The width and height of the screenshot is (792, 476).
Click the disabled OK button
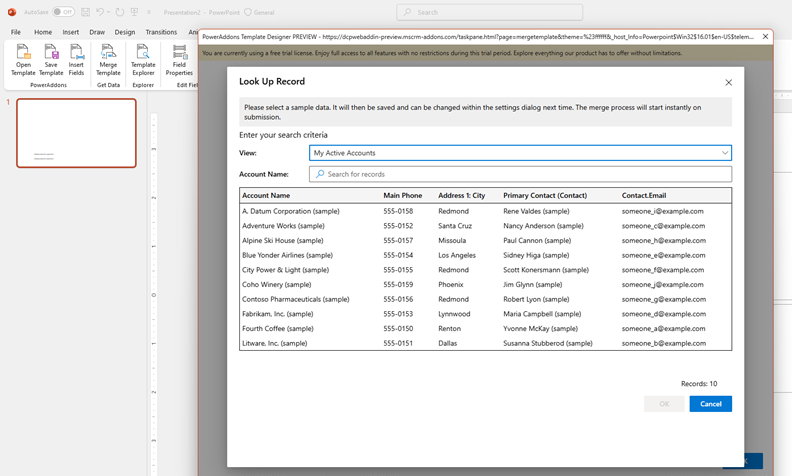pos(664,404)
